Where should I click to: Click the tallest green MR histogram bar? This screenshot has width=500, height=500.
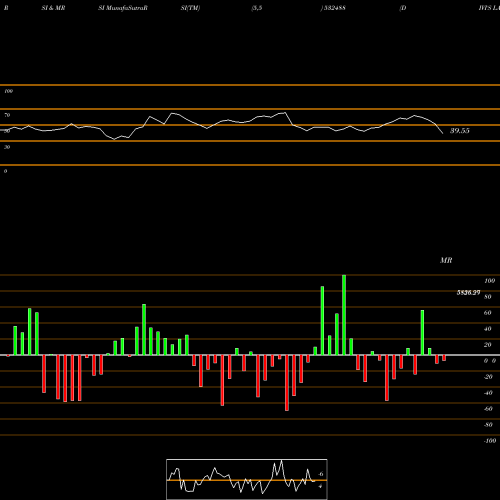pyautogui.click(x=344, y=315)
